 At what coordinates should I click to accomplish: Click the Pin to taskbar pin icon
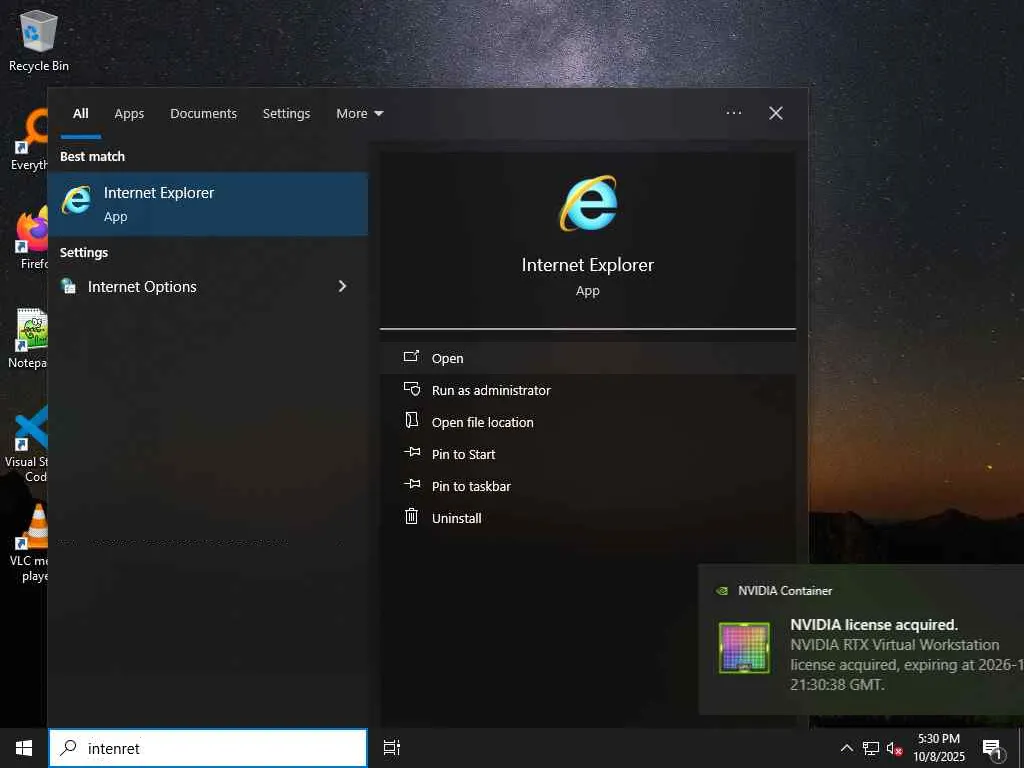412,484
